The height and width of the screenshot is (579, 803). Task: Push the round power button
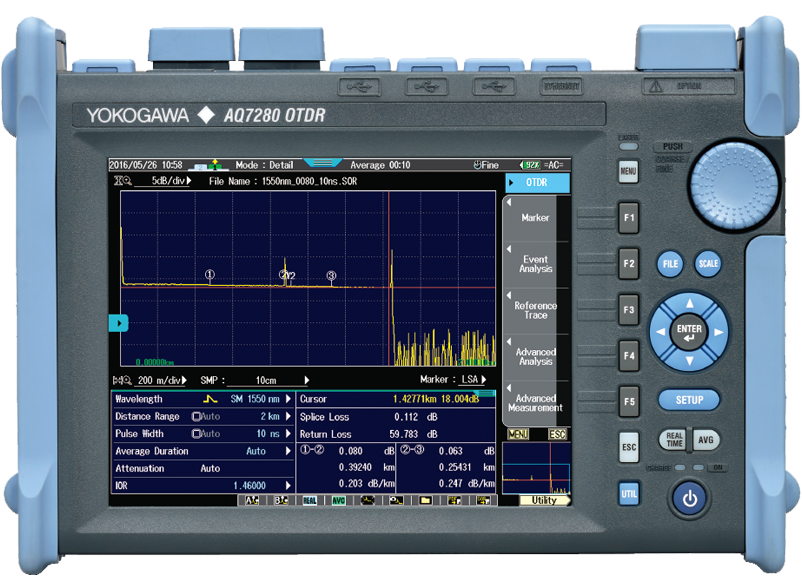[689, 498]
